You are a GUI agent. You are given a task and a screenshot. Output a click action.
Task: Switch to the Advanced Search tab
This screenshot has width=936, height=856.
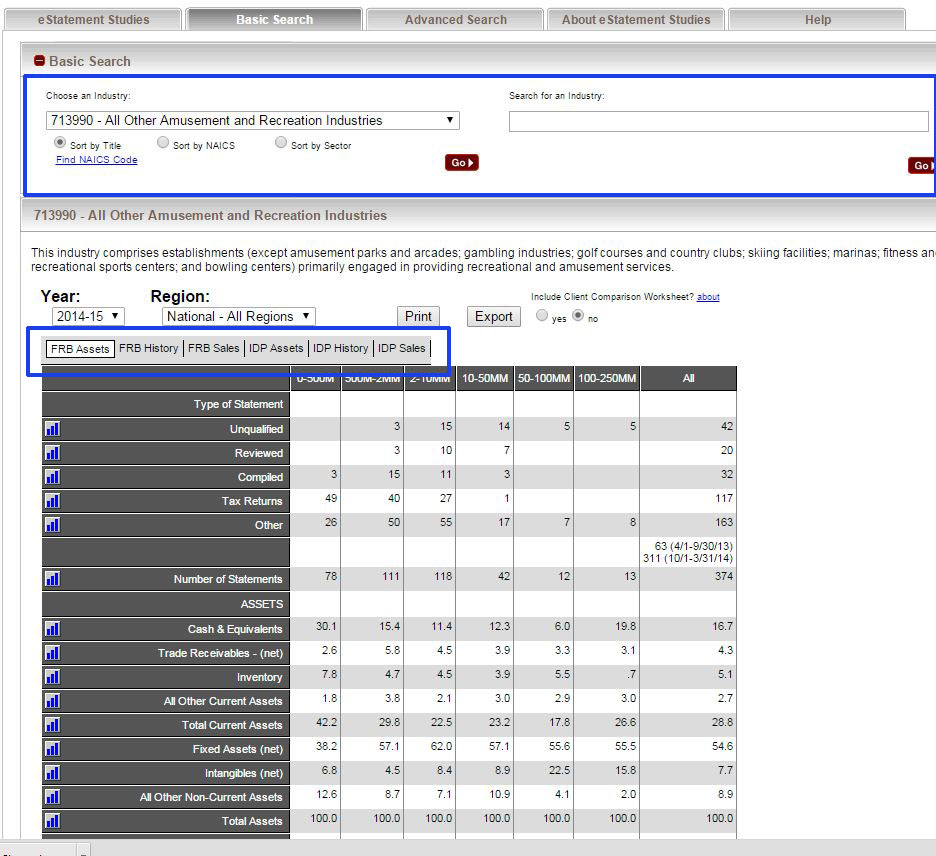pos(455,18)
